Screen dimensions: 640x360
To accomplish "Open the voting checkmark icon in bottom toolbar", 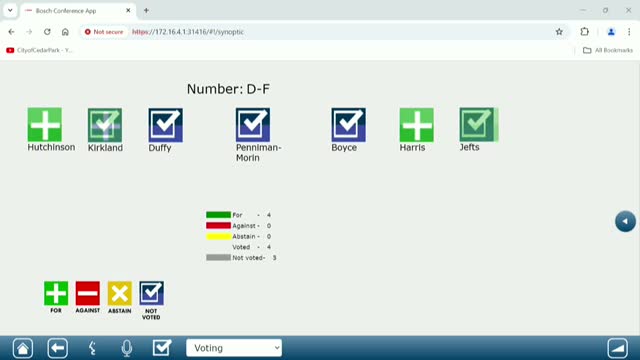I will coord(162,348).
